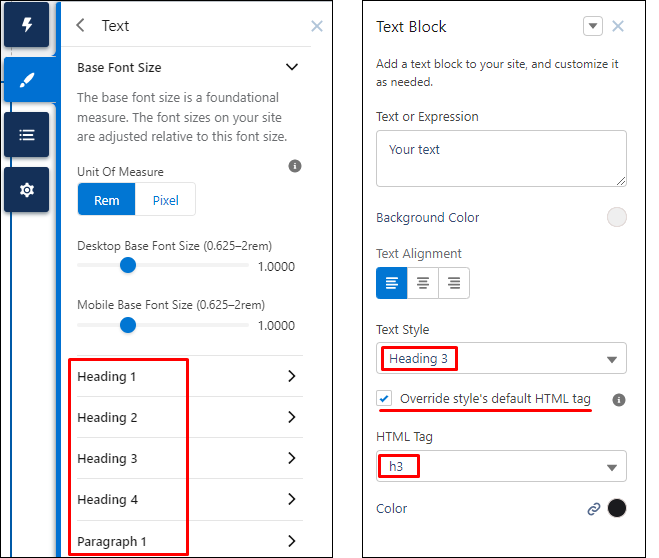Select the Pixel unit option
This screenshot has height=558, width=659.
coord(165,200)
